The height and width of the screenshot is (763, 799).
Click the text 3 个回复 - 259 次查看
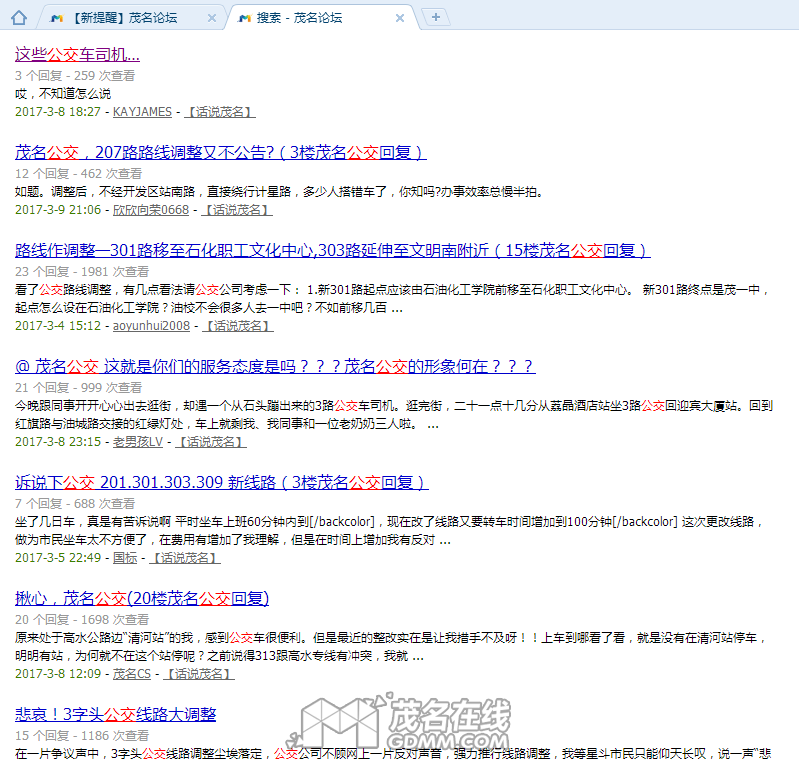[75, 75]
